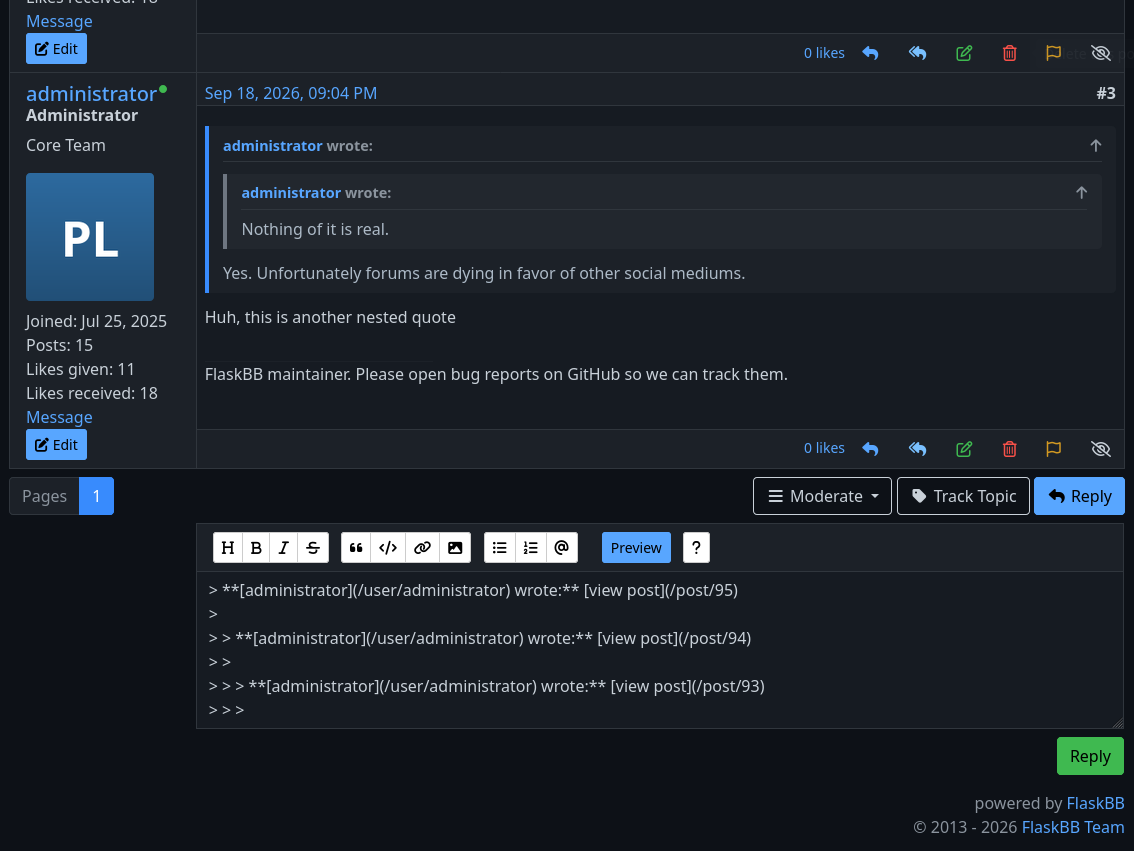Click the FlaskBB maintainer signature text
This screenshot has height=851, width=1134.
496,375
